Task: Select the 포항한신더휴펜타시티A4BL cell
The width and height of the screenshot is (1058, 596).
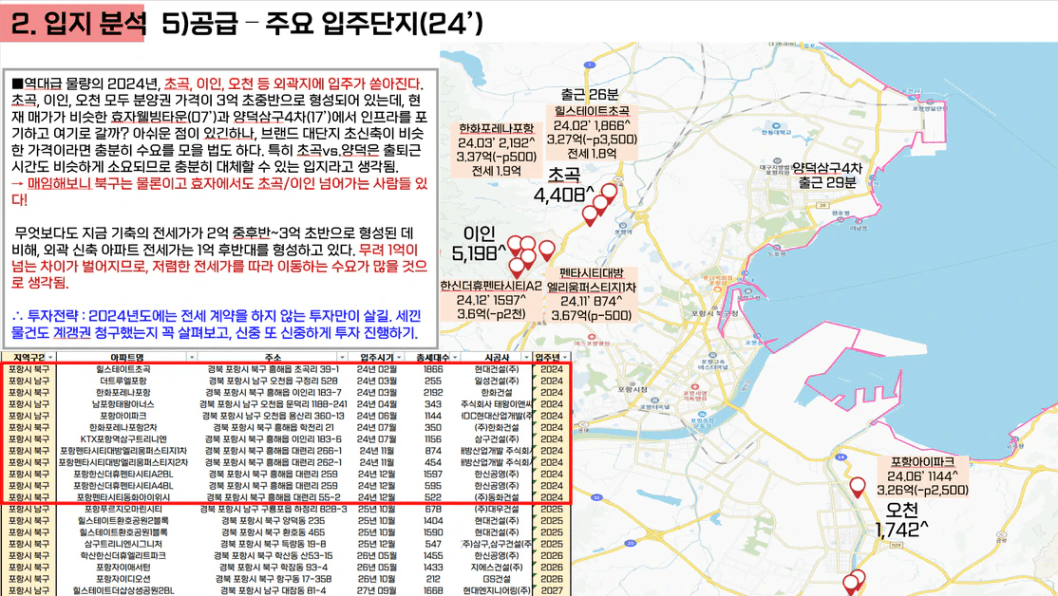Action: point(123,485)
